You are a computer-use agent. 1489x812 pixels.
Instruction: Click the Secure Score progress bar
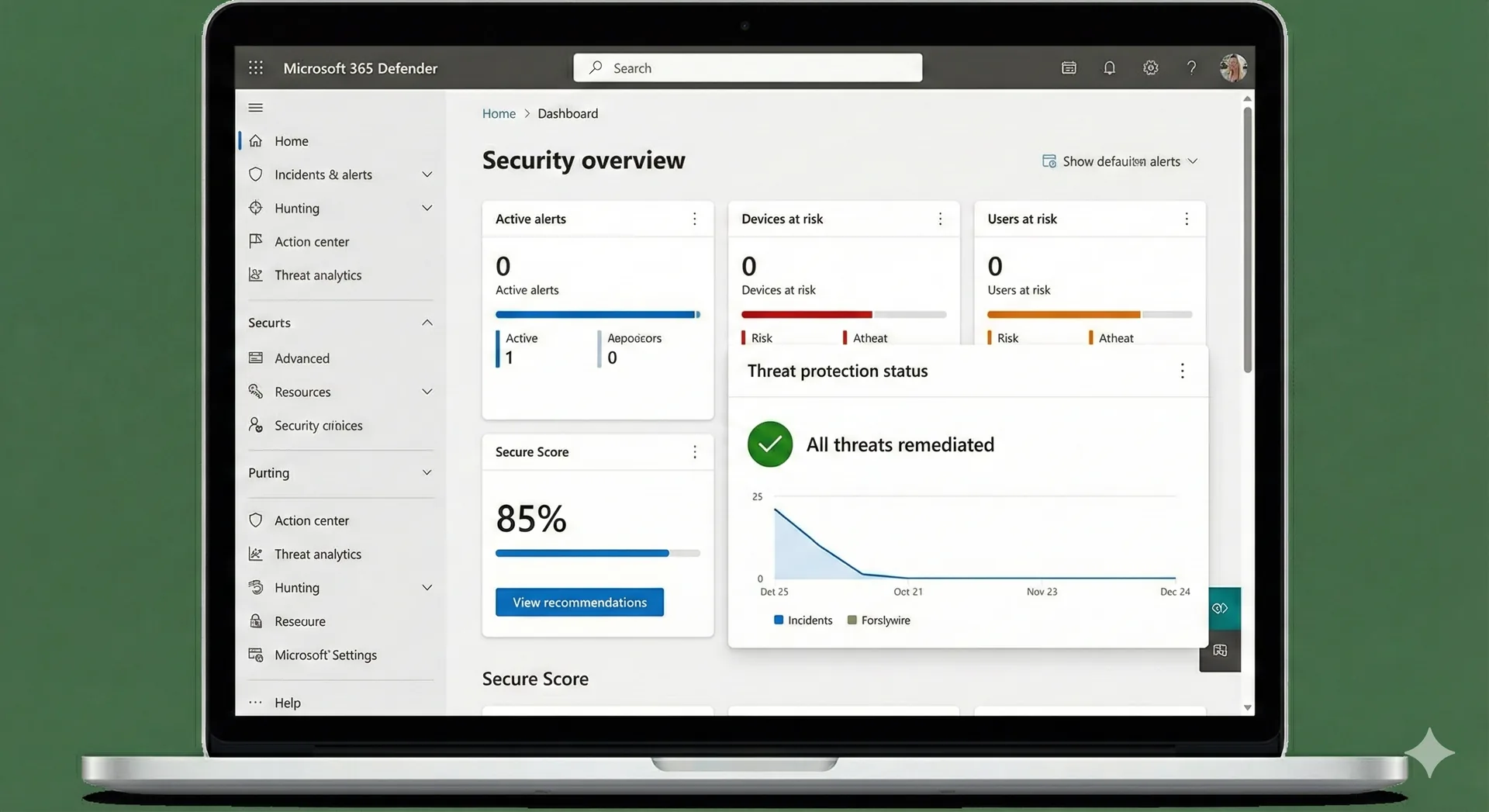pos(597,554)
